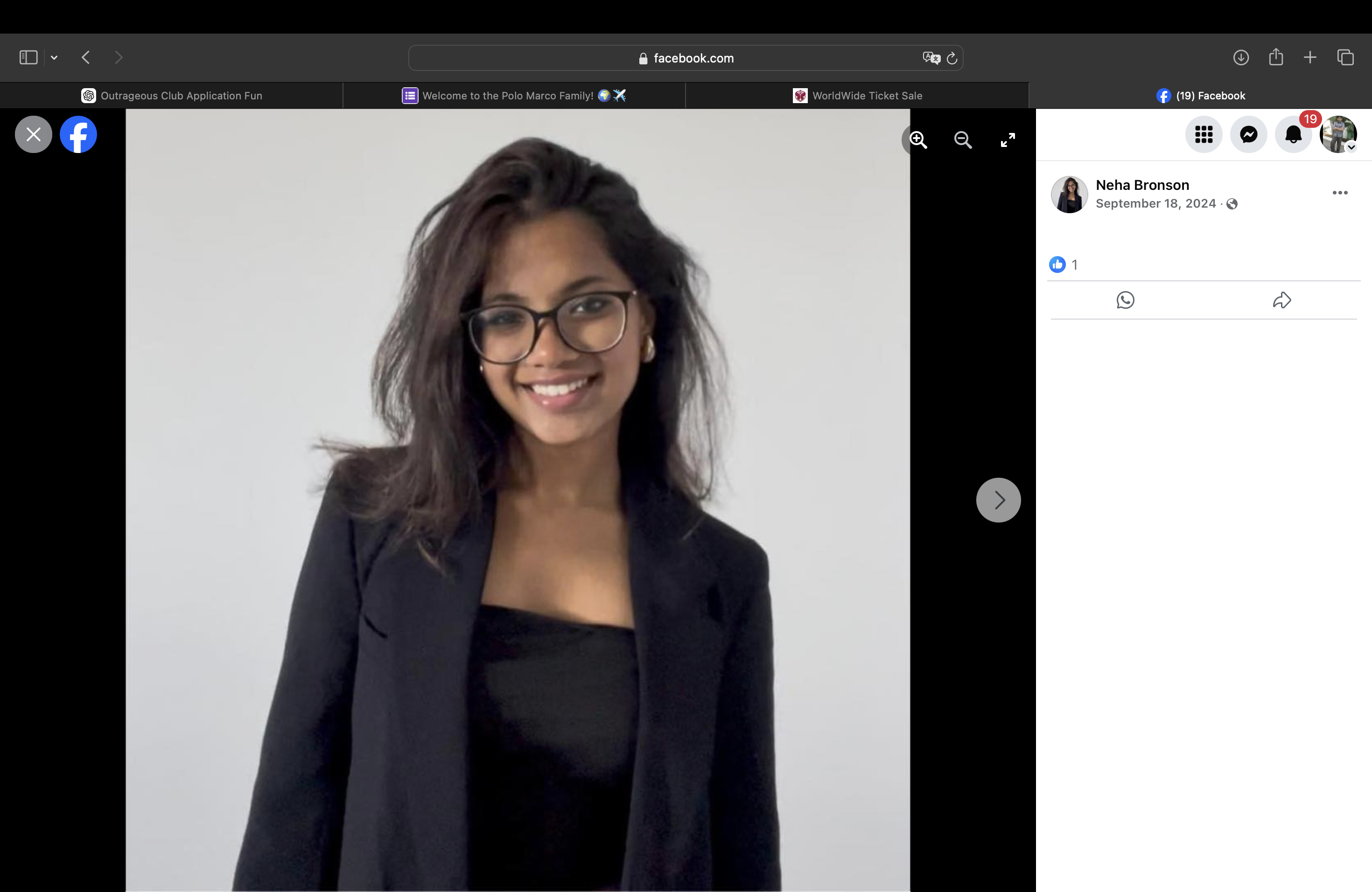Switch to WorldWide Ticket Sale tab

pos(857,96)
